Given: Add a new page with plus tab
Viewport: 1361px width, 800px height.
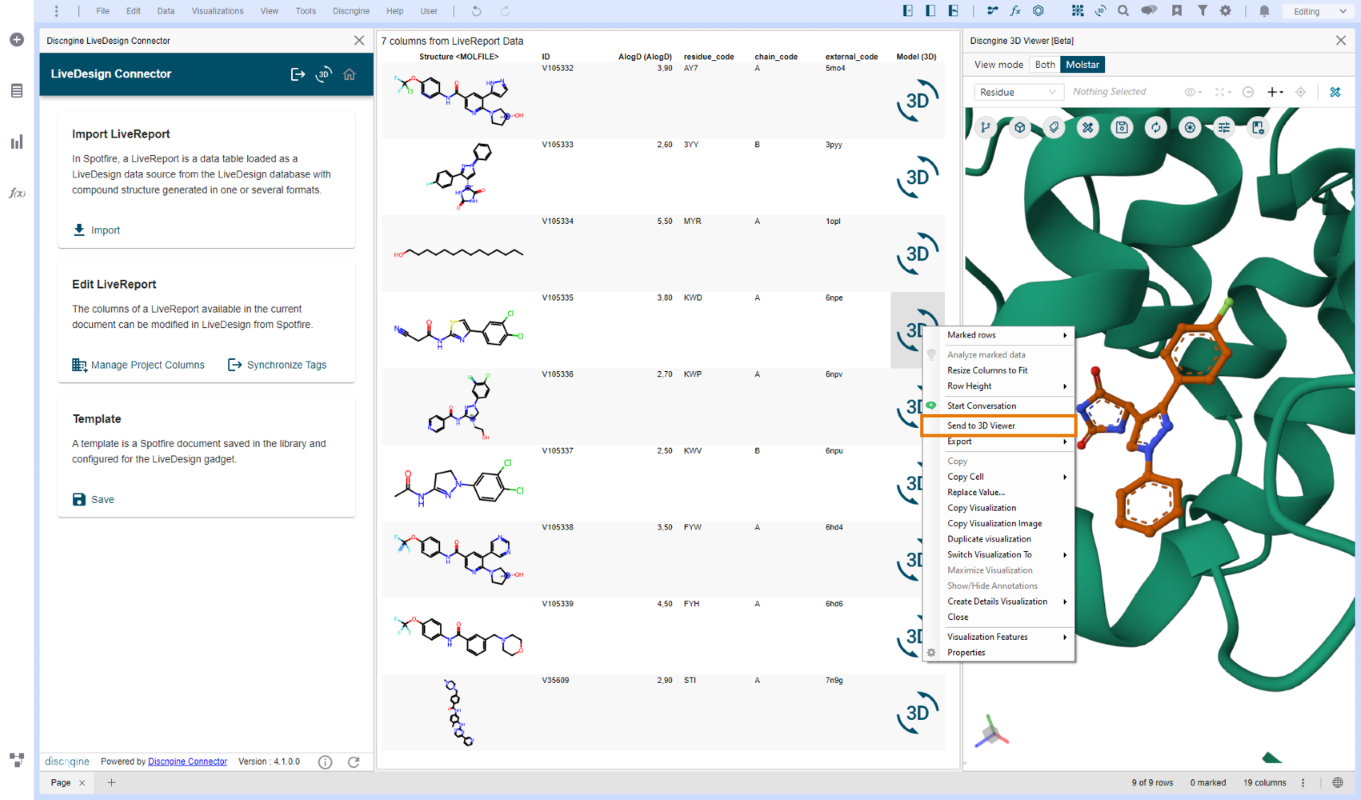Looking at the screenshot, I should click(111, 783).
